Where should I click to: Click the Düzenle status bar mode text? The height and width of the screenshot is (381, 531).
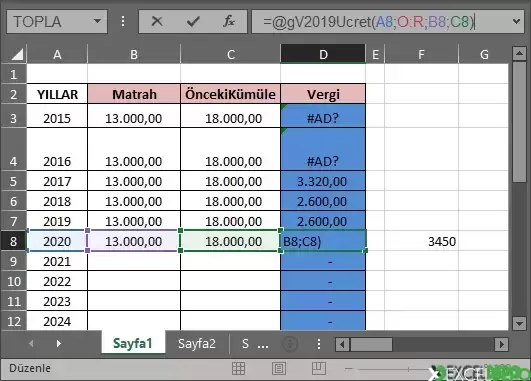[x=30, y=368]
